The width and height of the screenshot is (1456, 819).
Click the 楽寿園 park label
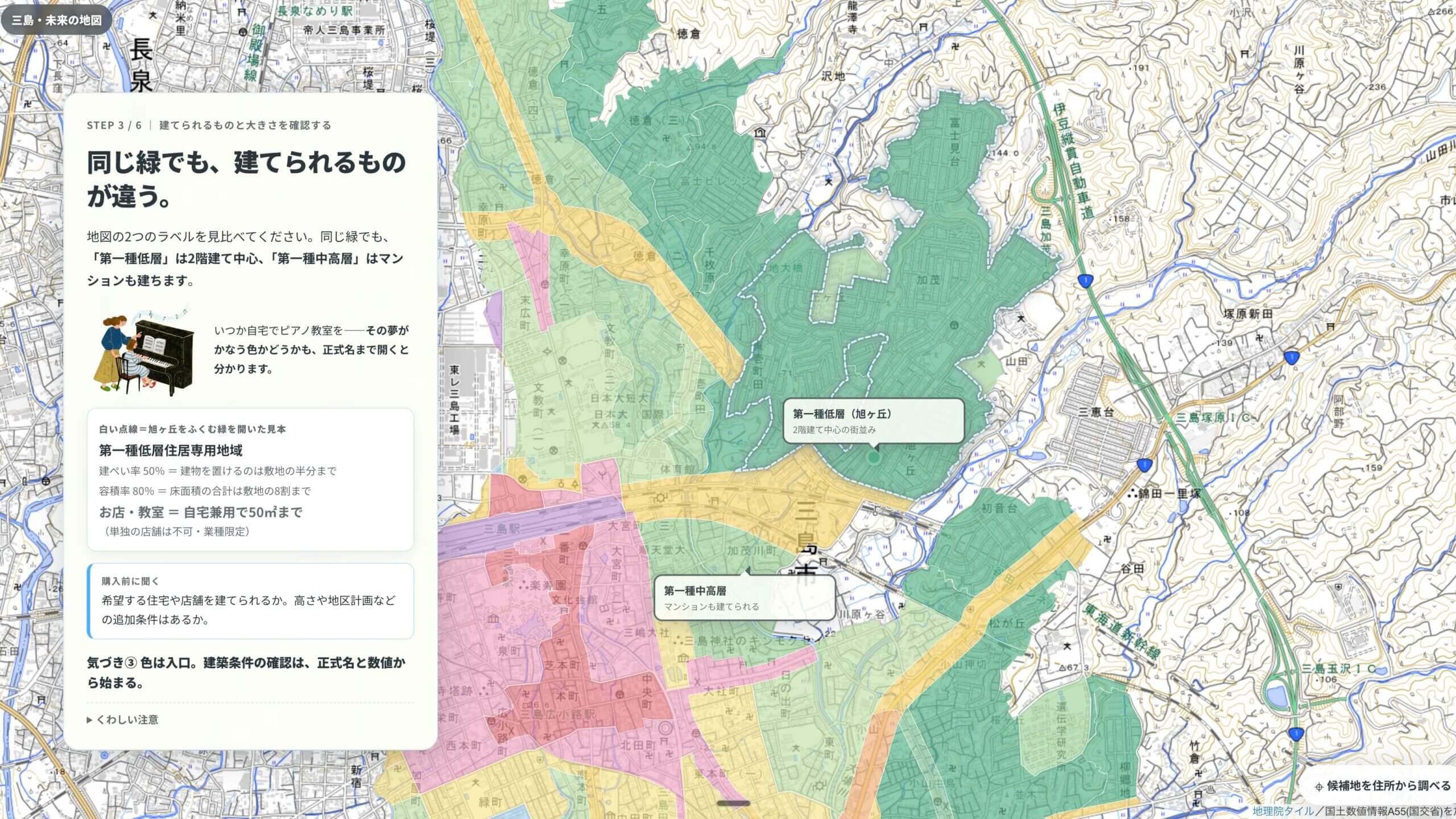548,585
